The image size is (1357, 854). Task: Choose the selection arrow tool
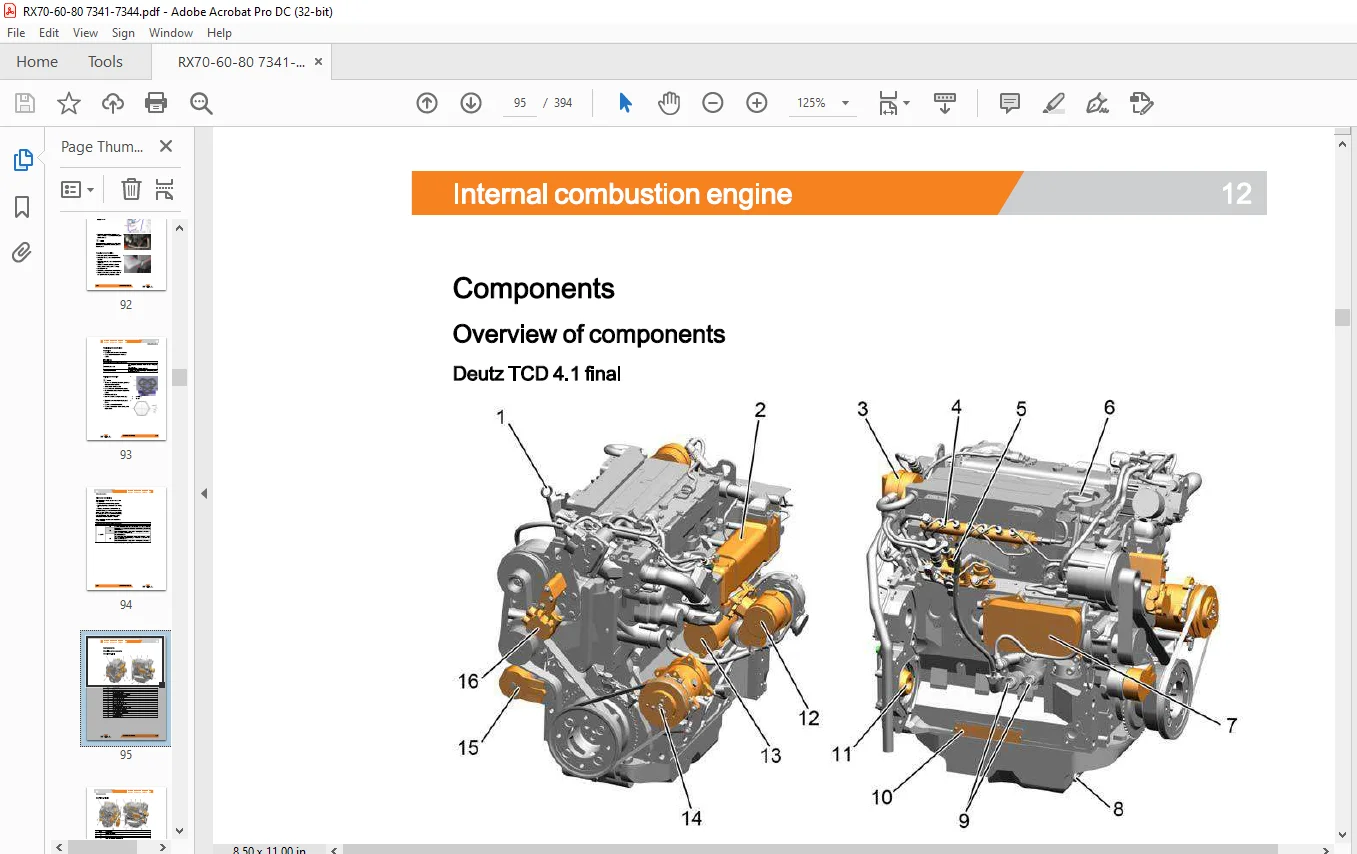[x=625, y=103]
